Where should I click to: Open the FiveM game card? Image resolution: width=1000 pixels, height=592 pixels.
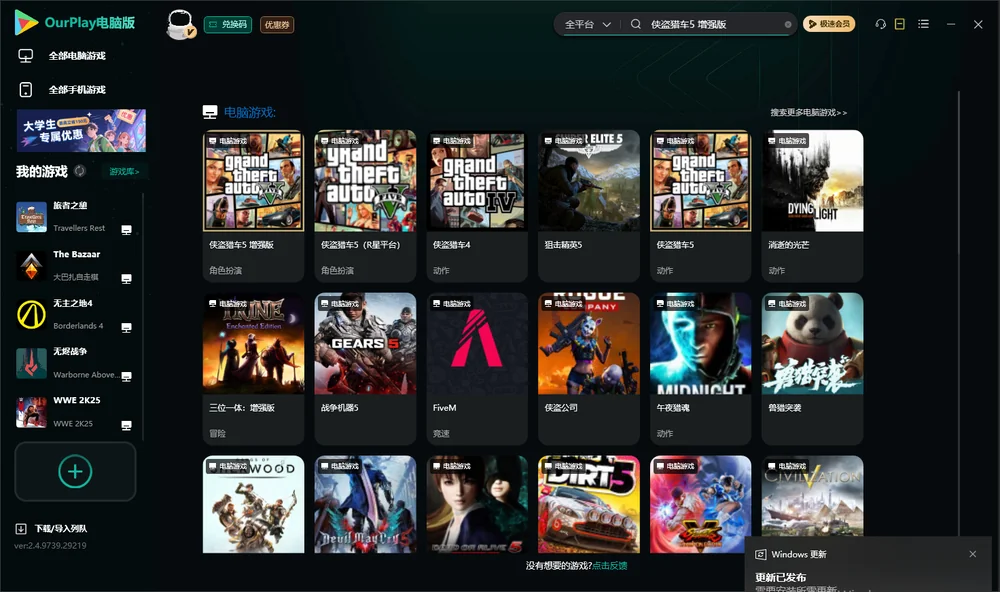[x=477, y=369]
